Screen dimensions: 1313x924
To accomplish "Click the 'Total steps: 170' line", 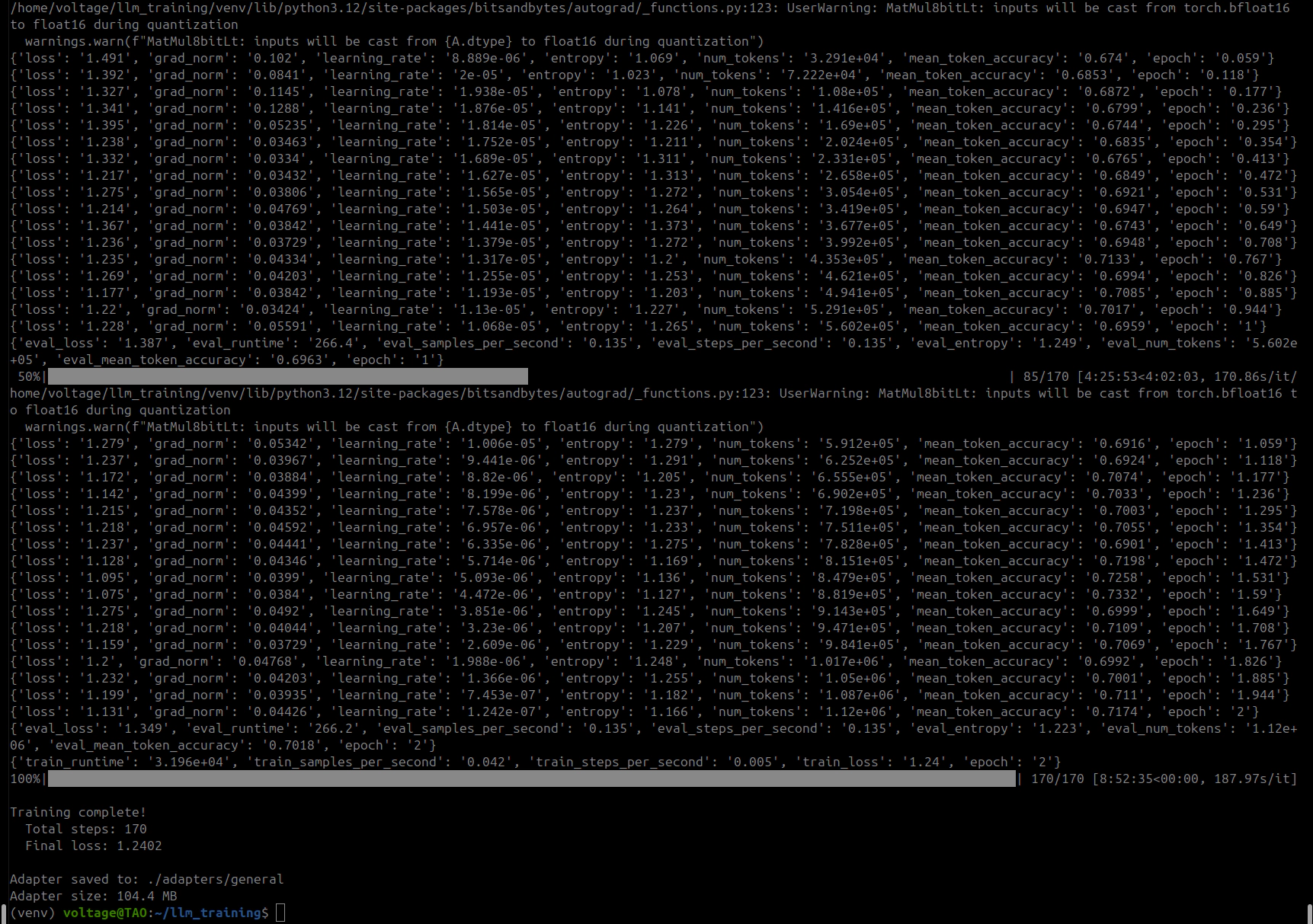I will tap(85, 829).
